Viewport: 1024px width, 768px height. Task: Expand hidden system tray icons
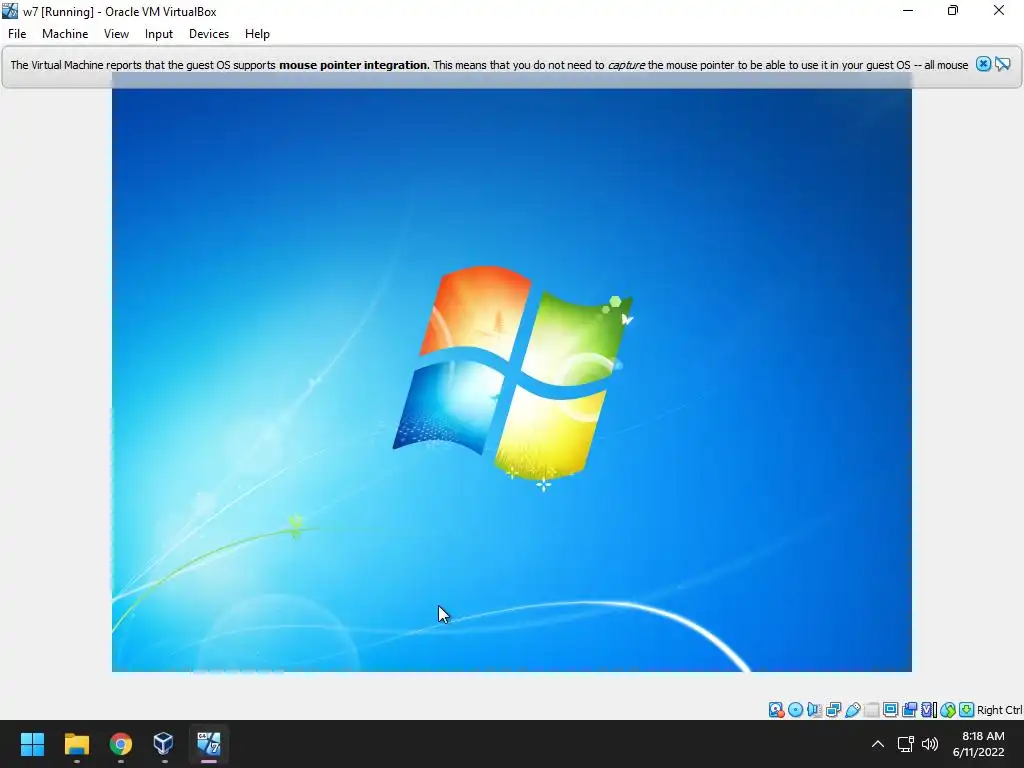pos(878,744)
